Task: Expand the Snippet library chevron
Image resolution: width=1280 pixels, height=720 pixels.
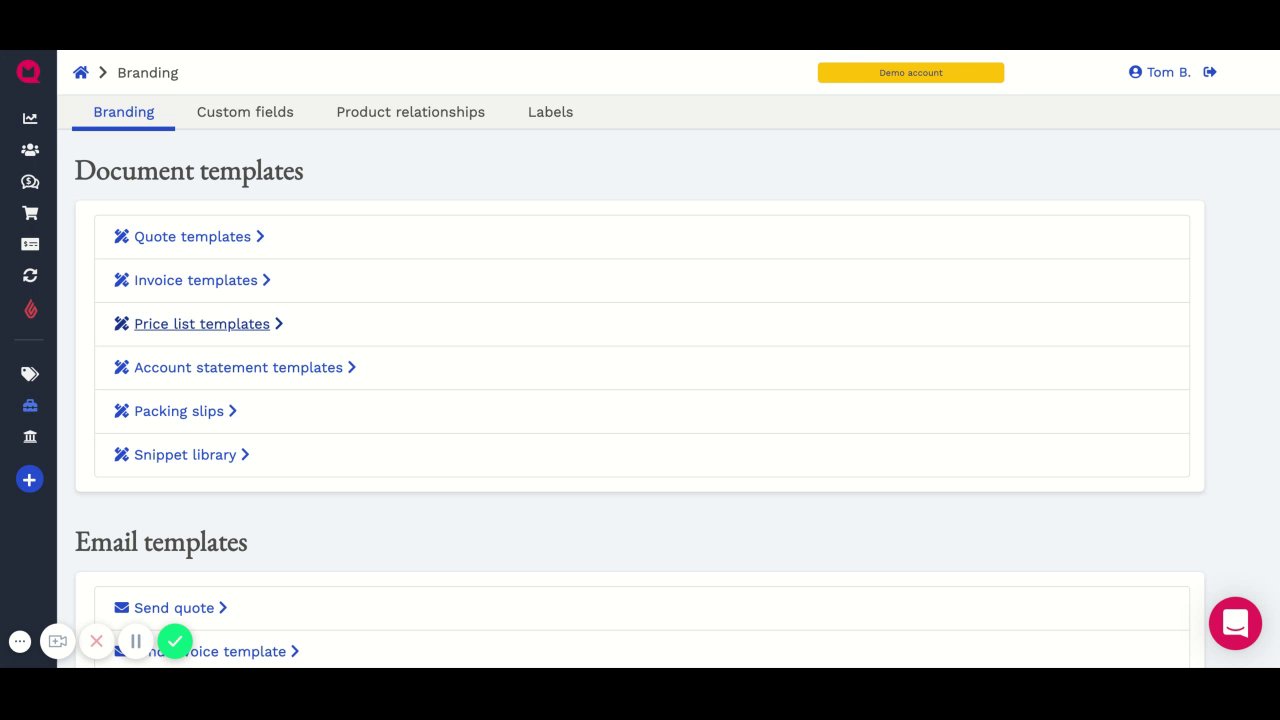Action: 246,455
